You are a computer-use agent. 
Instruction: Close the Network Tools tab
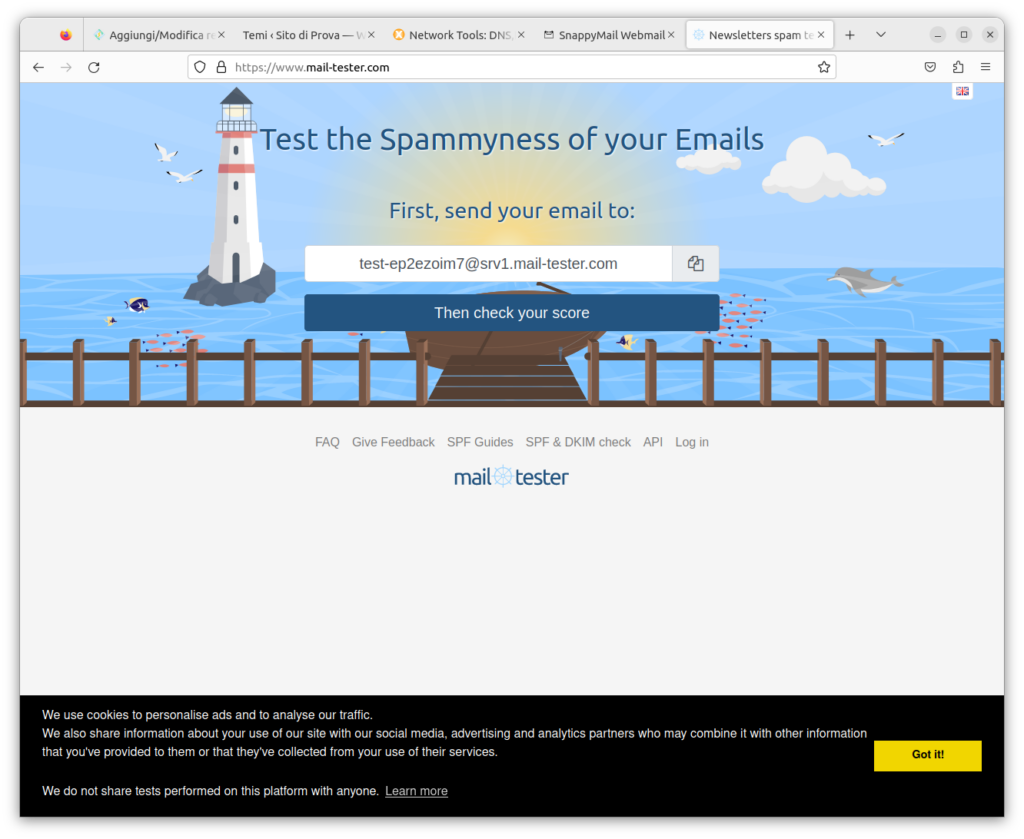521,35
